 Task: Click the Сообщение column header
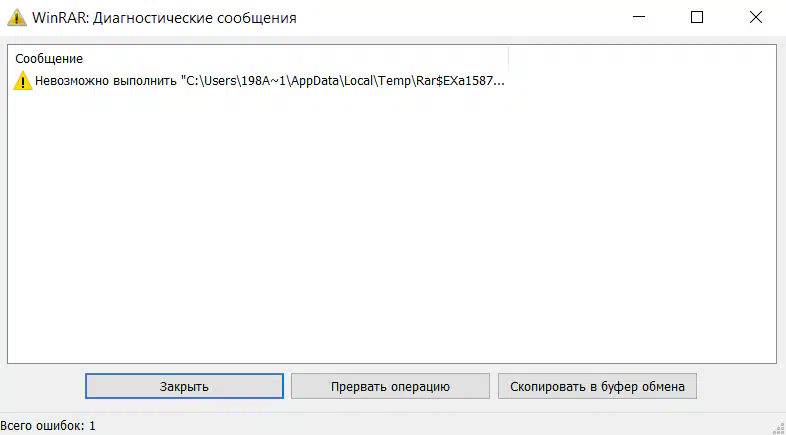coord(49,59)
